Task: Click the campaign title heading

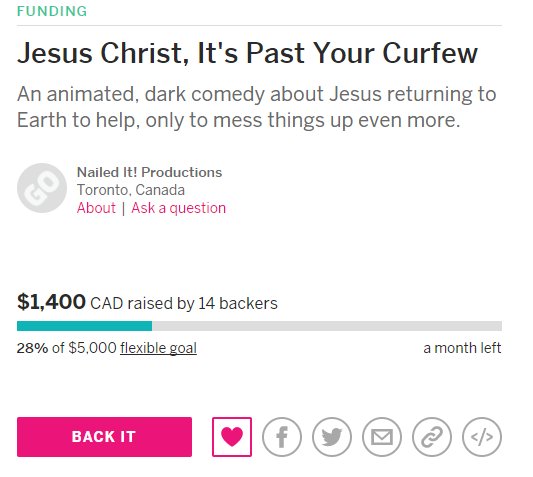Action: 247,53
